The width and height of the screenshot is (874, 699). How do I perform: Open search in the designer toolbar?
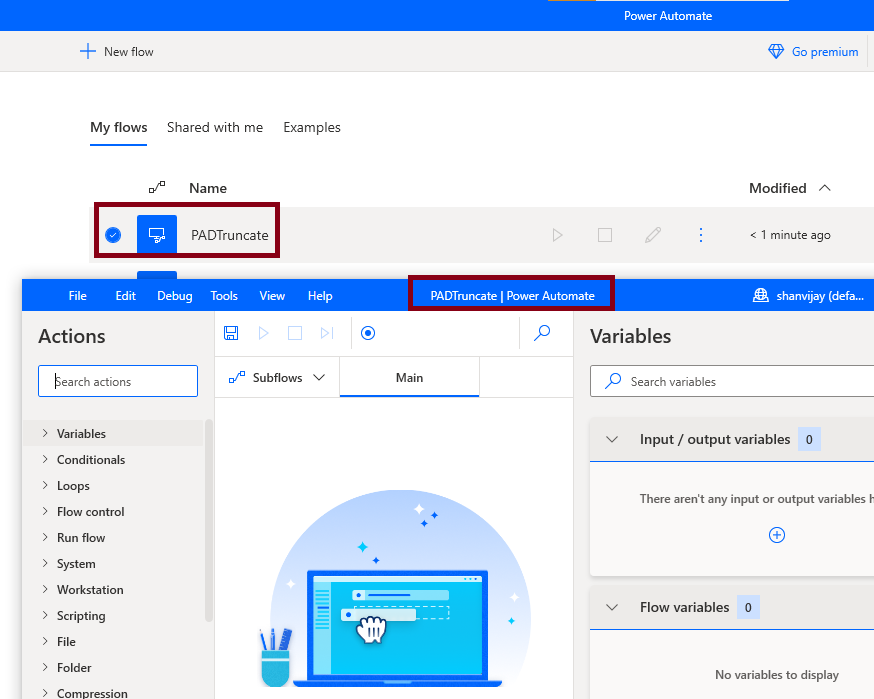tap(542, 333)
